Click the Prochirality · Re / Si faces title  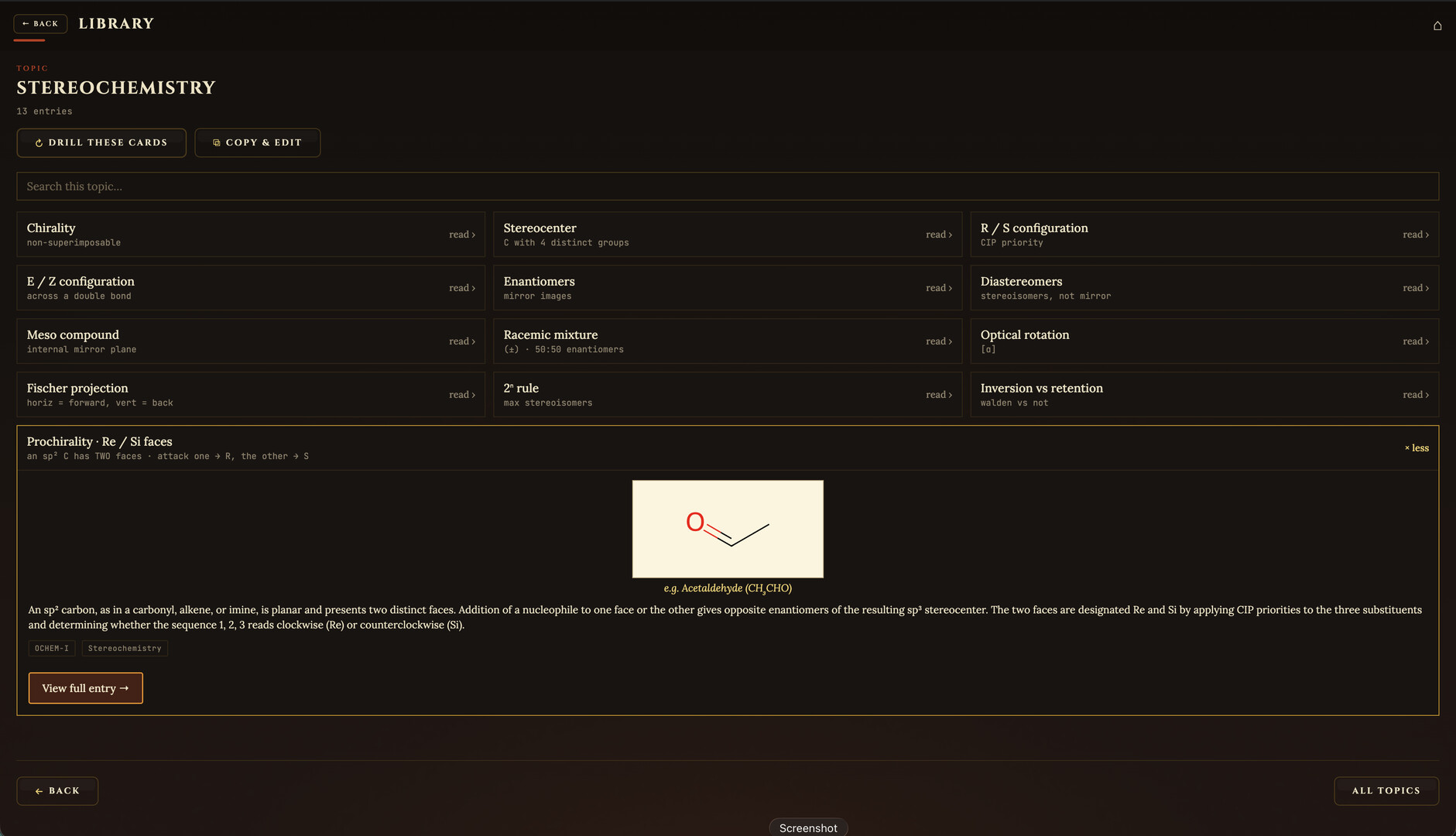point(100,442)
